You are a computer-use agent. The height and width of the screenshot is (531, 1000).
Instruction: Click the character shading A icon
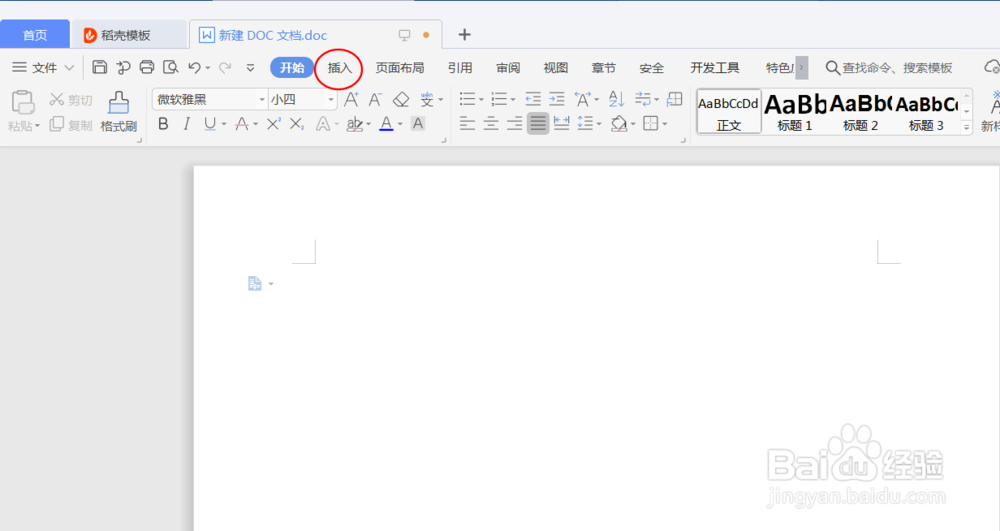pos(418,124)
